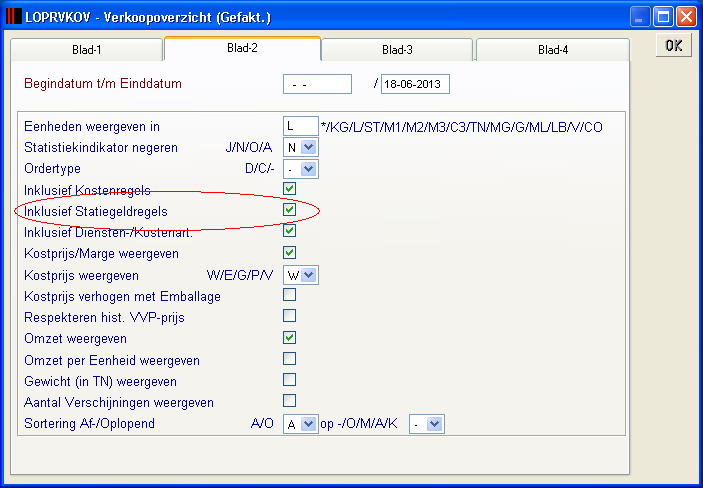Expand the Kostprijs weergeven dropdown
The image size is (703, 488).
click(x=301, y=275)
